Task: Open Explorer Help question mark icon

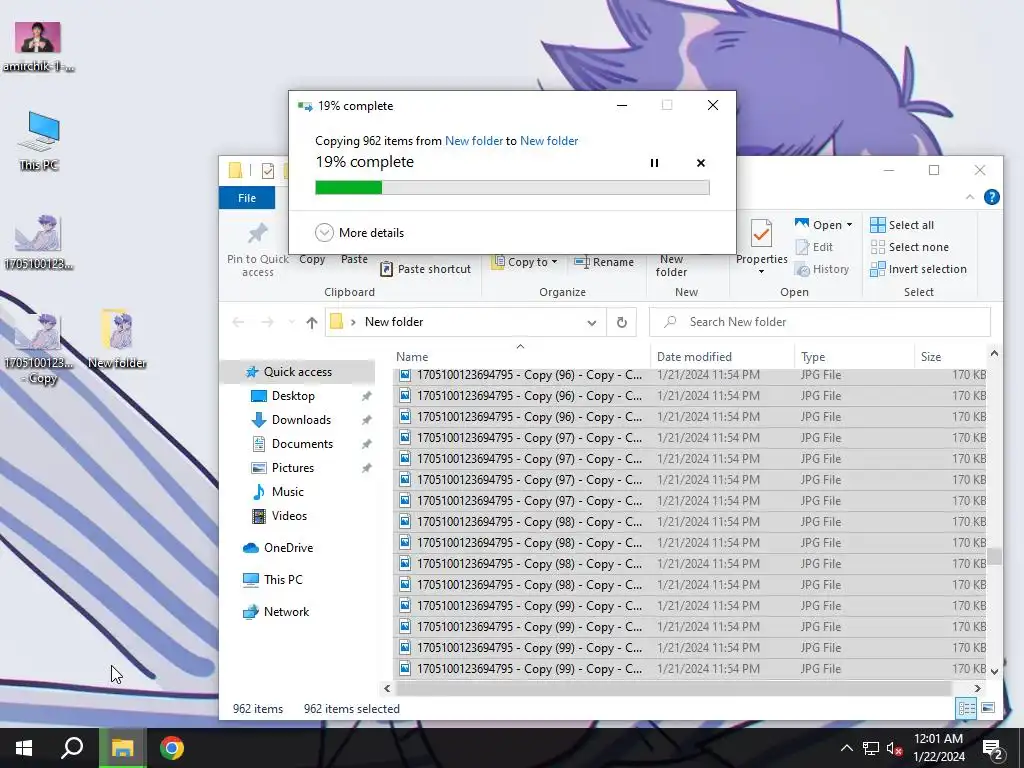Action: [991, 197]
